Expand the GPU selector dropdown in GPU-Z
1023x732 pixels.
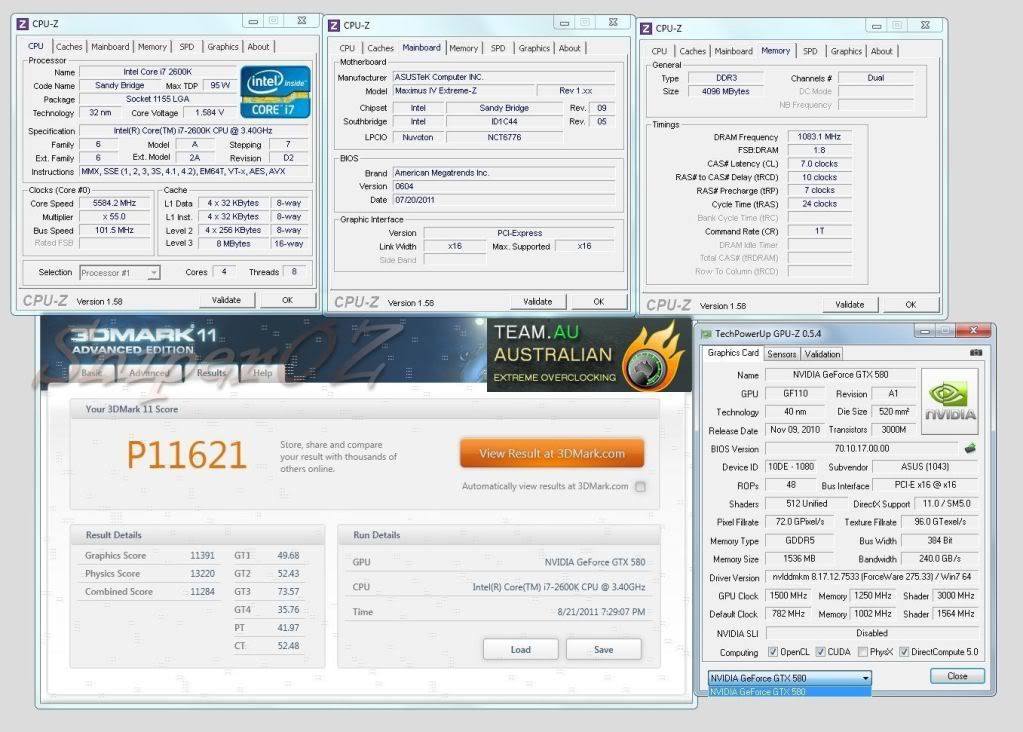pyautogui.click(x=864, y=677)
